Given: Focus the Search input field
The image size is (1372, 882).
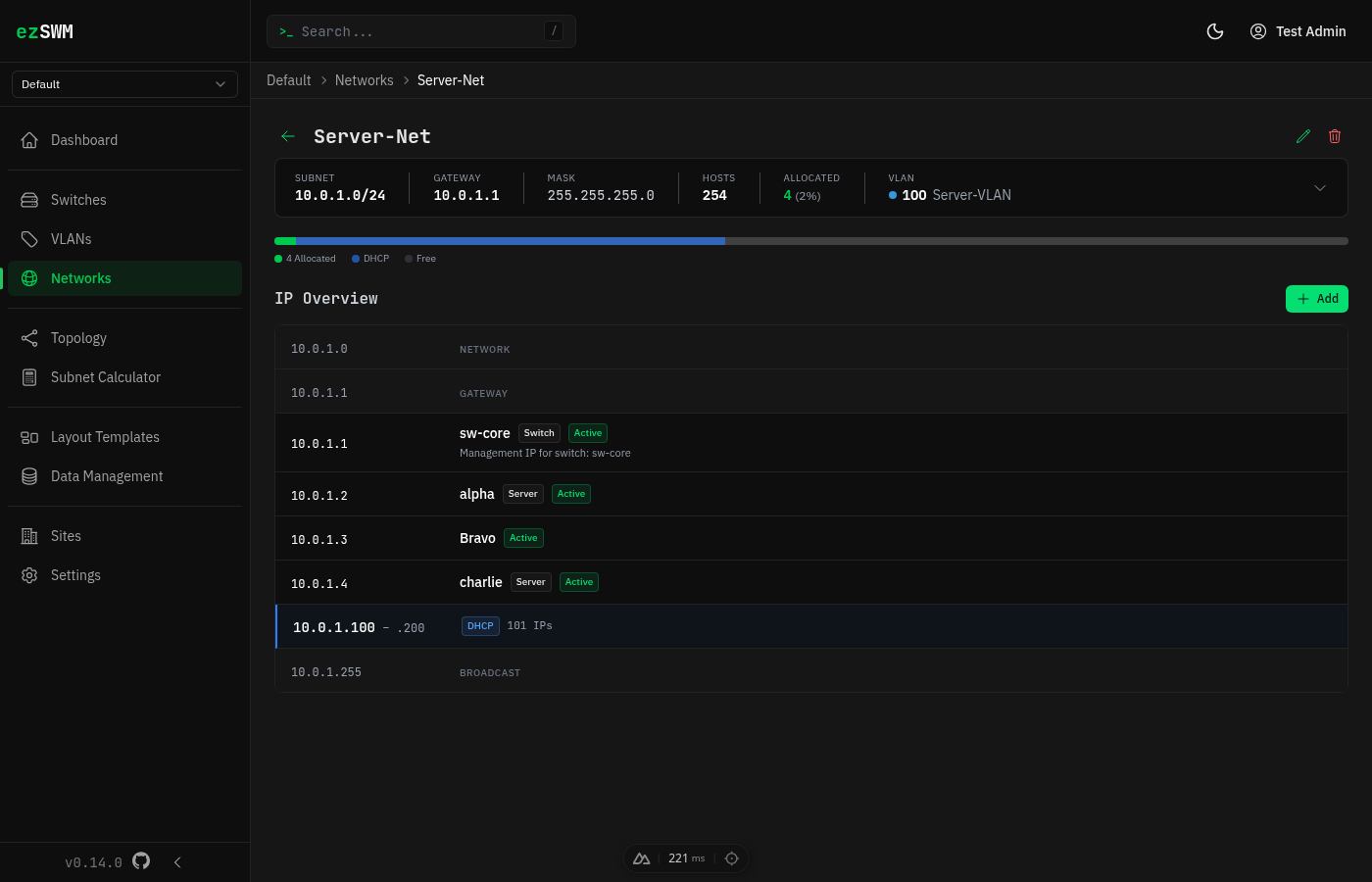Looking at the screenshot, I should tap(421, 31).
